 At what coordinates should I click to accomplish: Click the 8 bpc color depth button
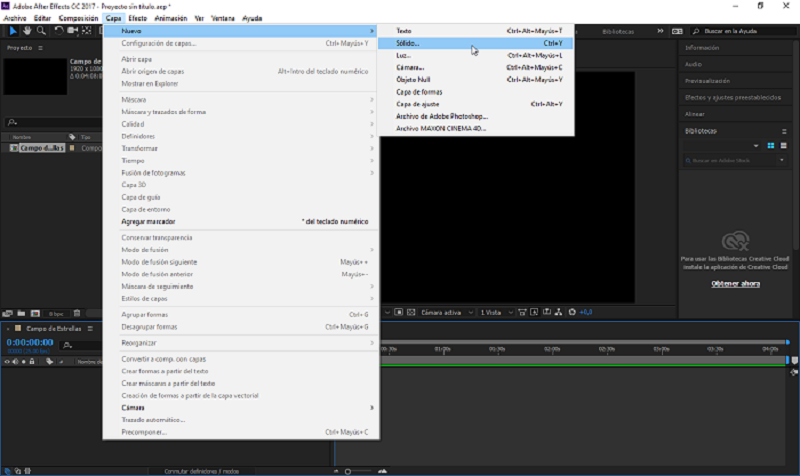(x=56, y=314)
